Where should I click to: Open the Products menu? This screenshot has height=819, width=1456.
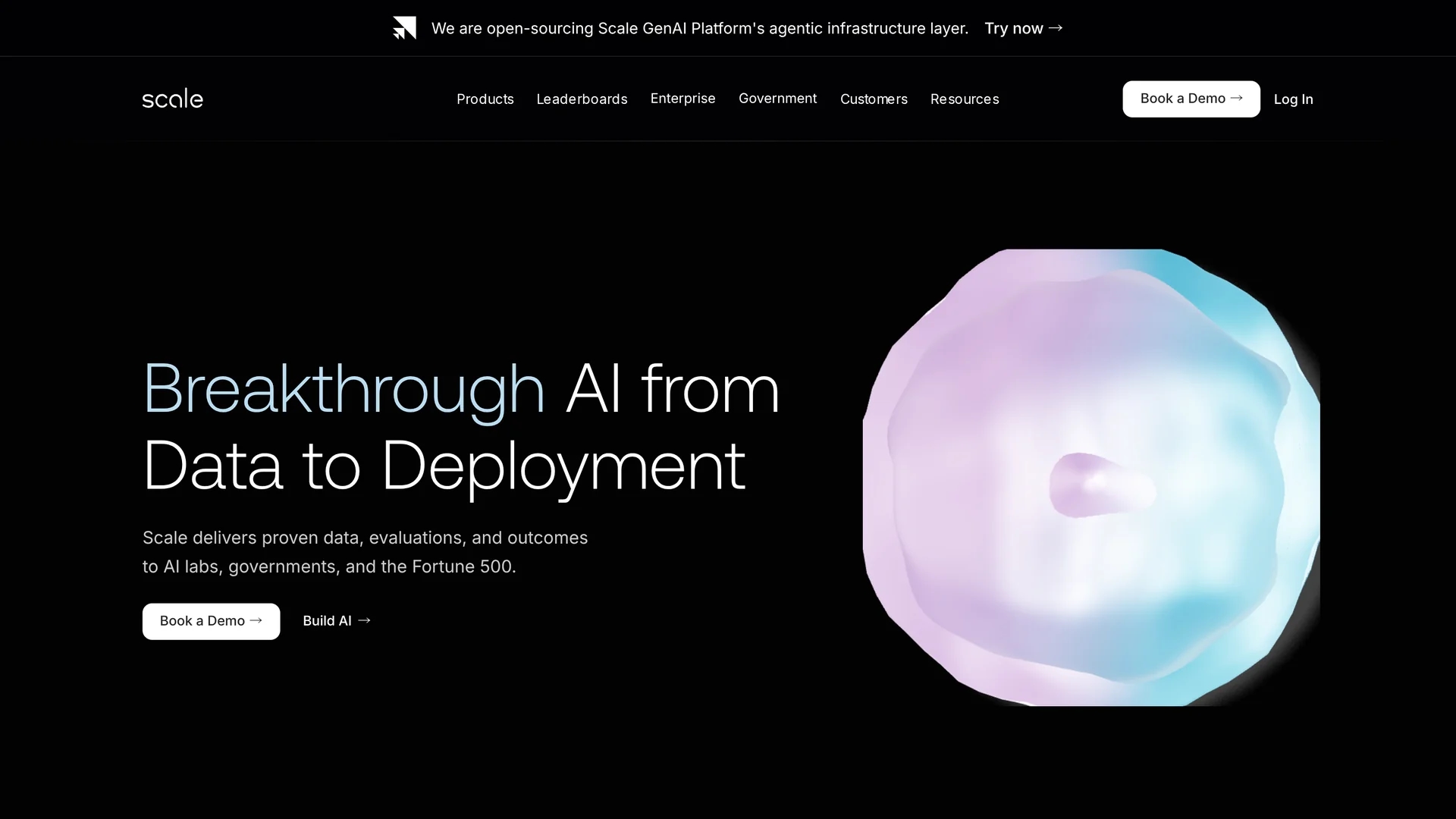(485, 99)
